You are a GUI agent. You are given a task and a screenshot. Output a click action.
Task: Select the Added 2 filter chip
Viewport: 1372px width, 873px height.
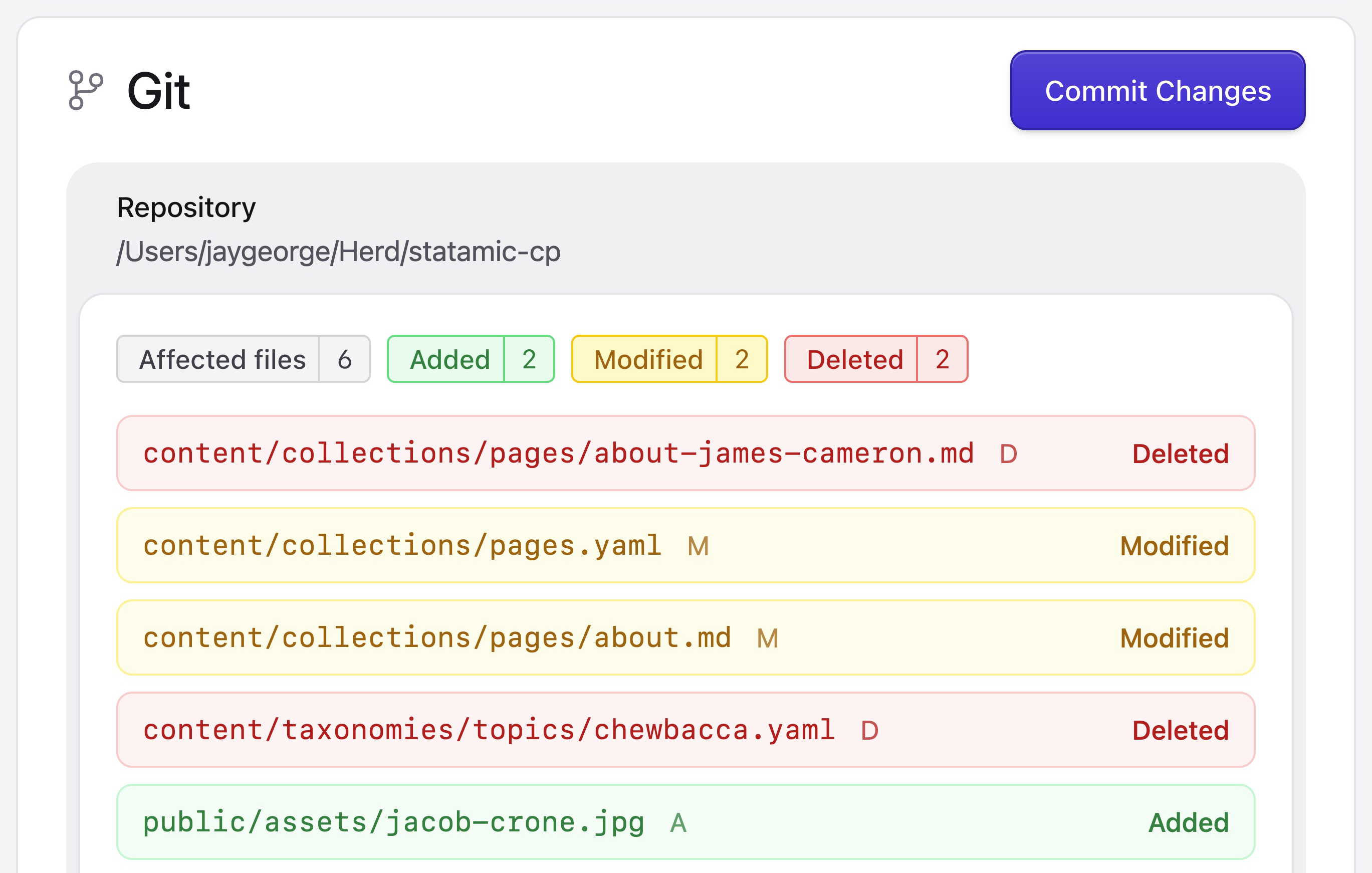(x=471, y=359)
